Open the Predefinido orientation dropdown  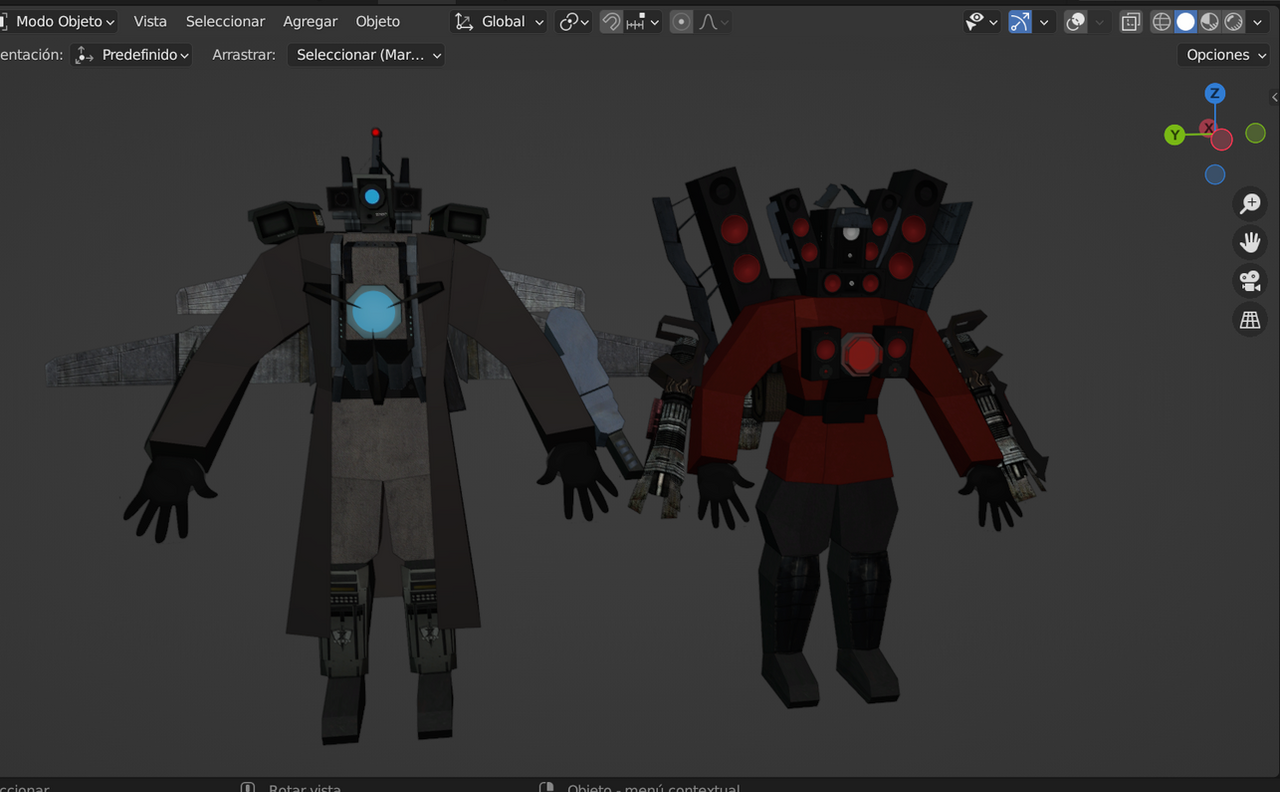(x=133, y=55)
